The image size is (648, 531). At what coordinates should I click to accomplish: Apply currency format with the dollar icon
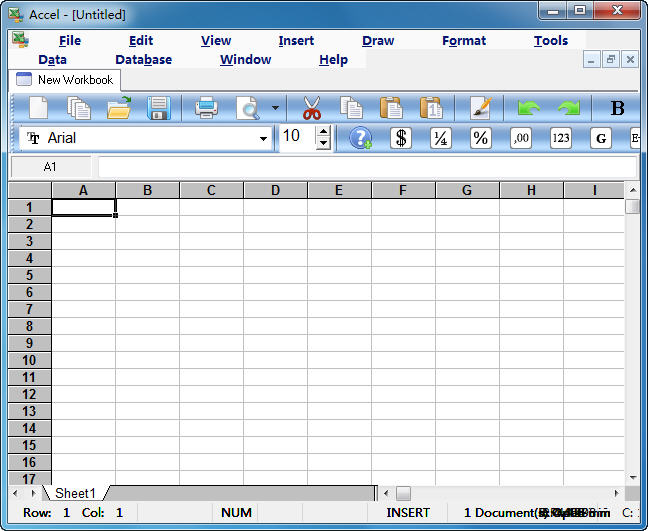pos(401,138)
